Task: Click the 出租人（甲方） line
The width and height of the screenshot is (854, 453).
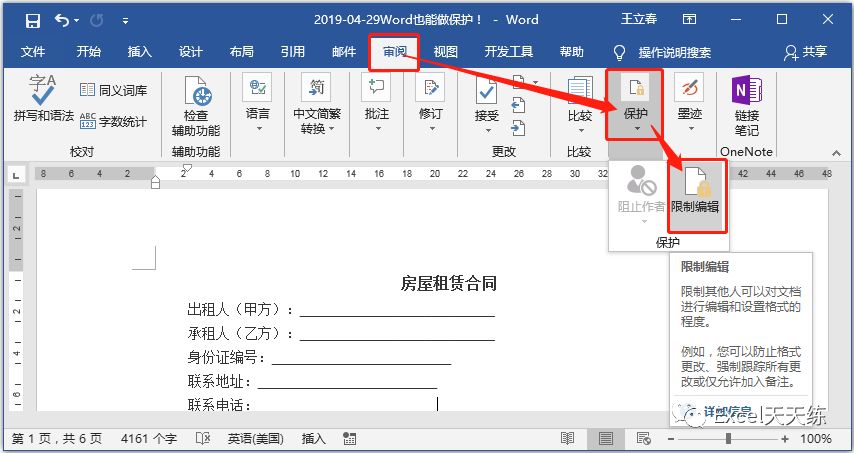Action: 341,310
